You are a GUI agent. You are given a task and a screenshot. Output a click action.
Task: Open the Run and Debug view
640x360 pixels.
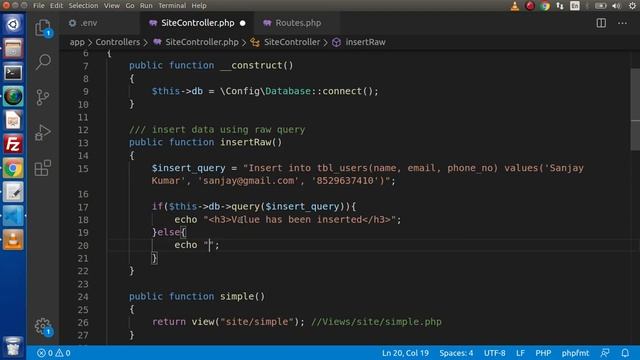click(x=43, y=132)
